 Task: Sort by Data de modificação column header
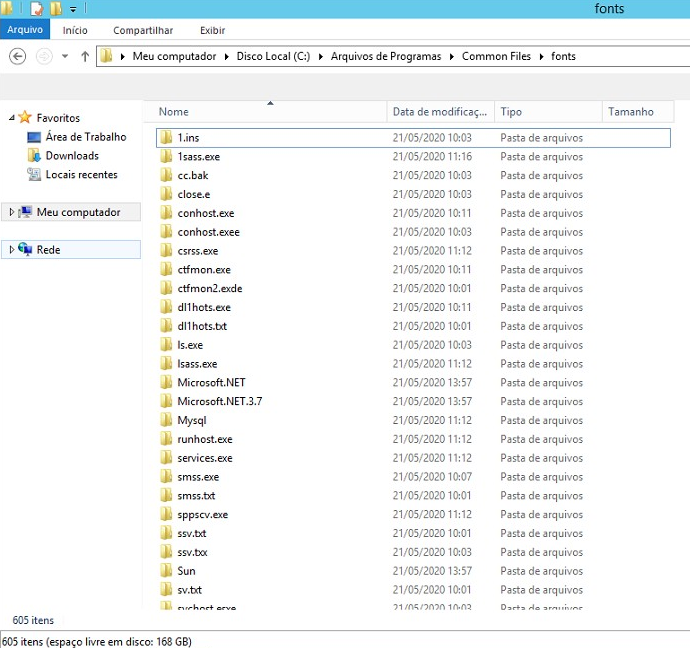pyautogui.click(x=439, y=112)
